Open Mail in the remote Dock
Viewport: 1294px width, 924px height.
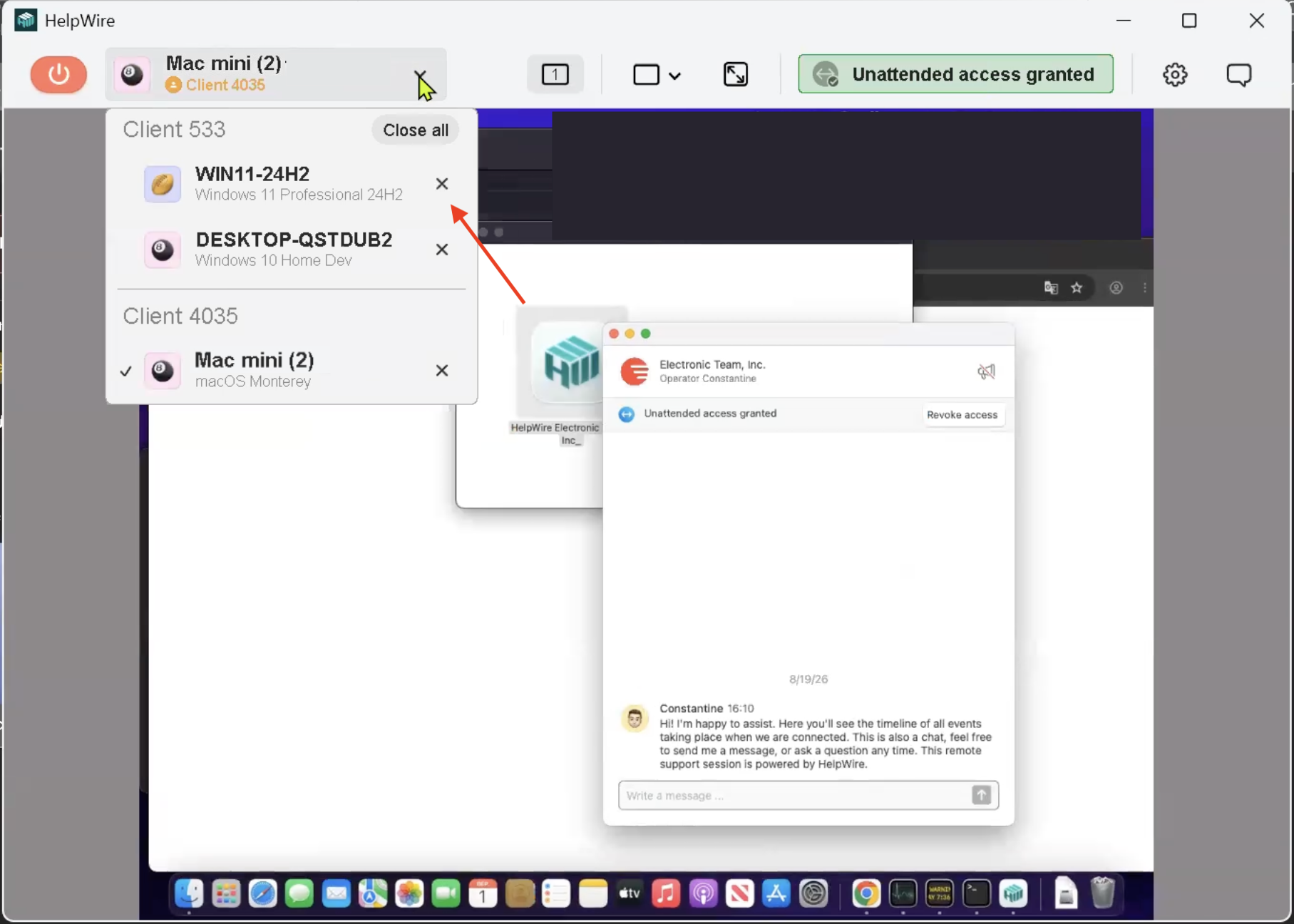(x=336, y=893)
